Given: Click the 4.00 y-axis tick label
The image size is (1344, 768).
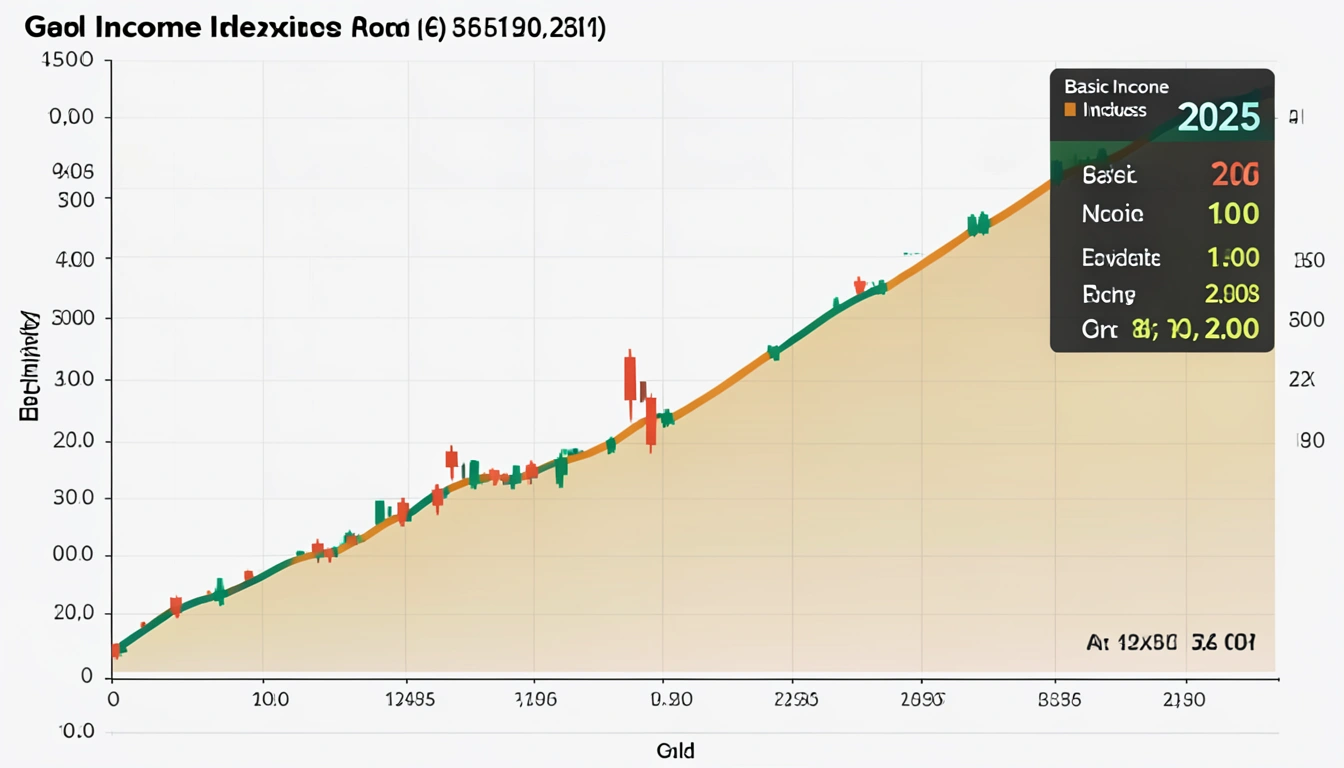Looking at the screenshot, I should click(72, 259).
